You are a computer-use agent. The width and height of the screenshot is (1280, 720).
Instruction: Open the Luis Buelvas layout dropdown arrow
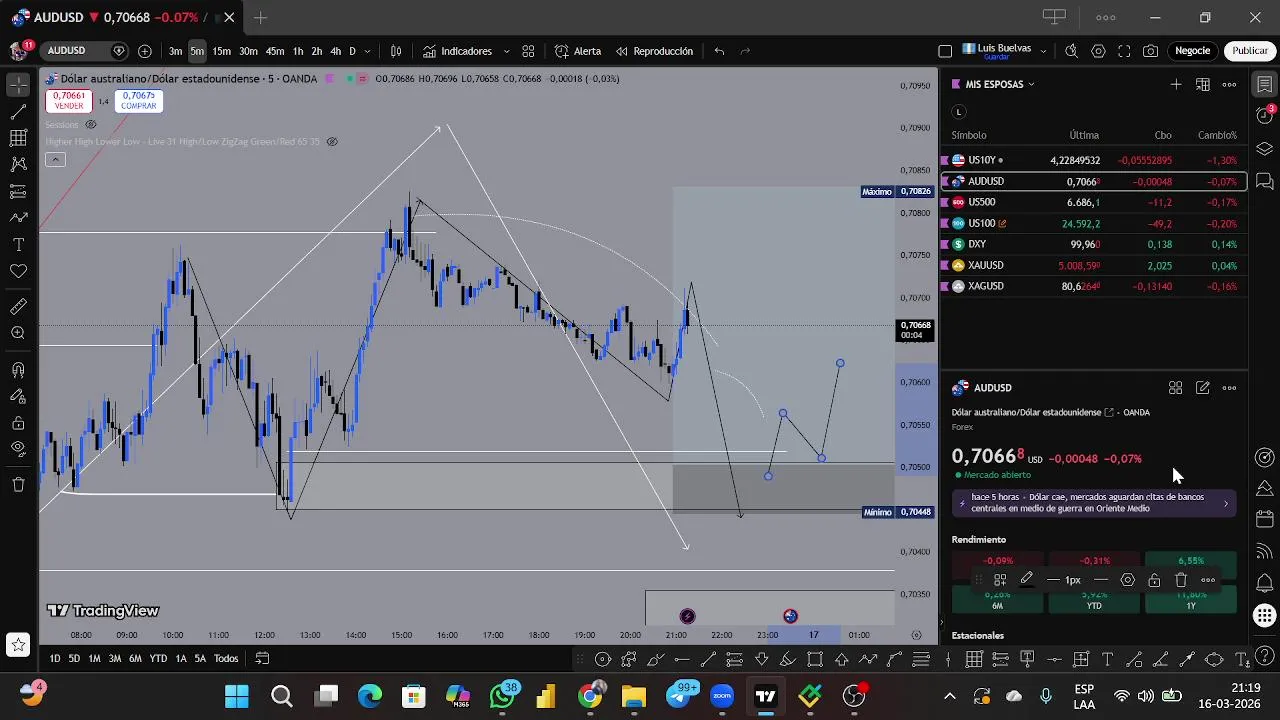point(1044,51)
